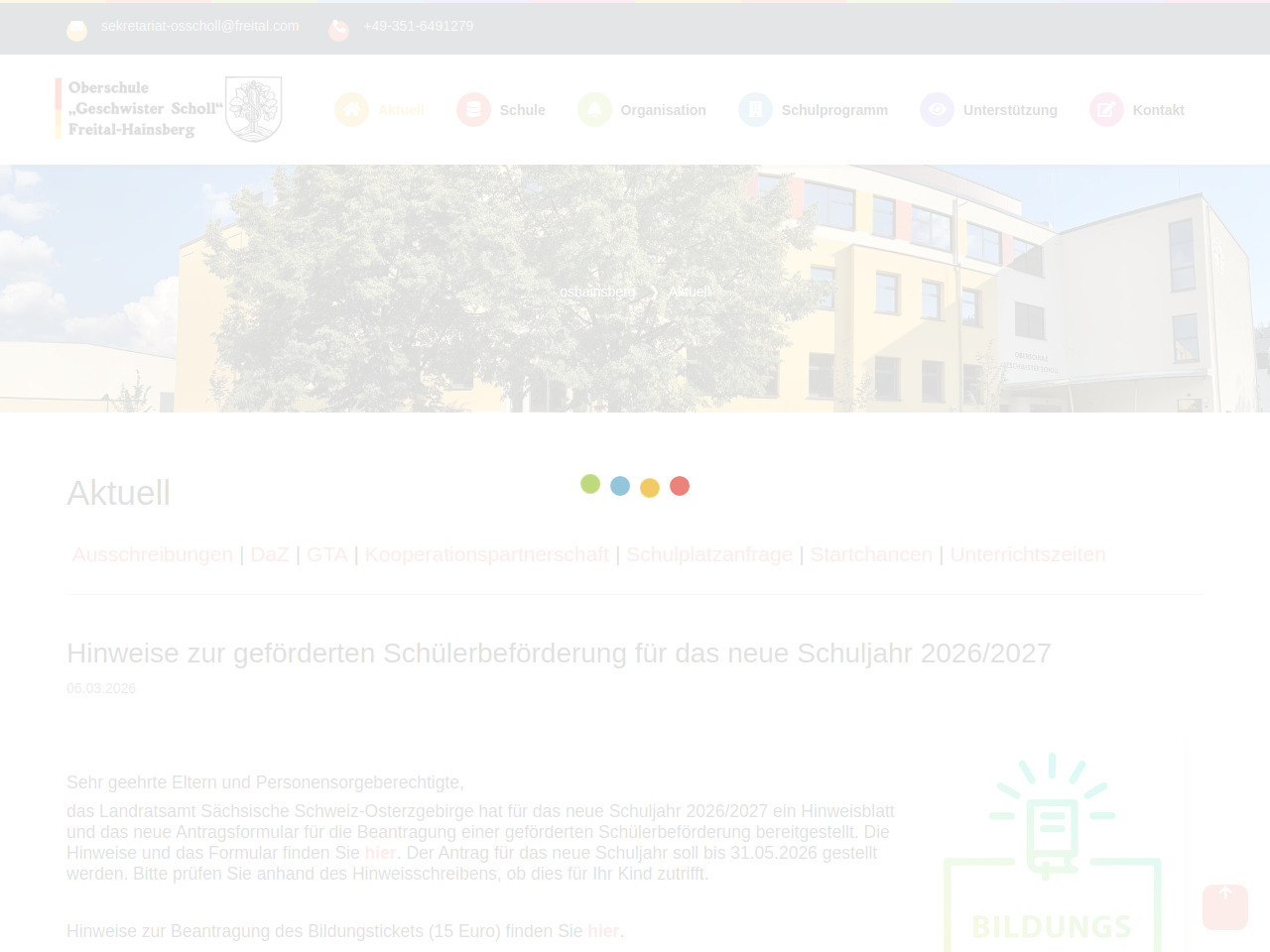The image size is (1270, 952).
Task: Click the school logo with crest
Action: (x=169, y=109)
